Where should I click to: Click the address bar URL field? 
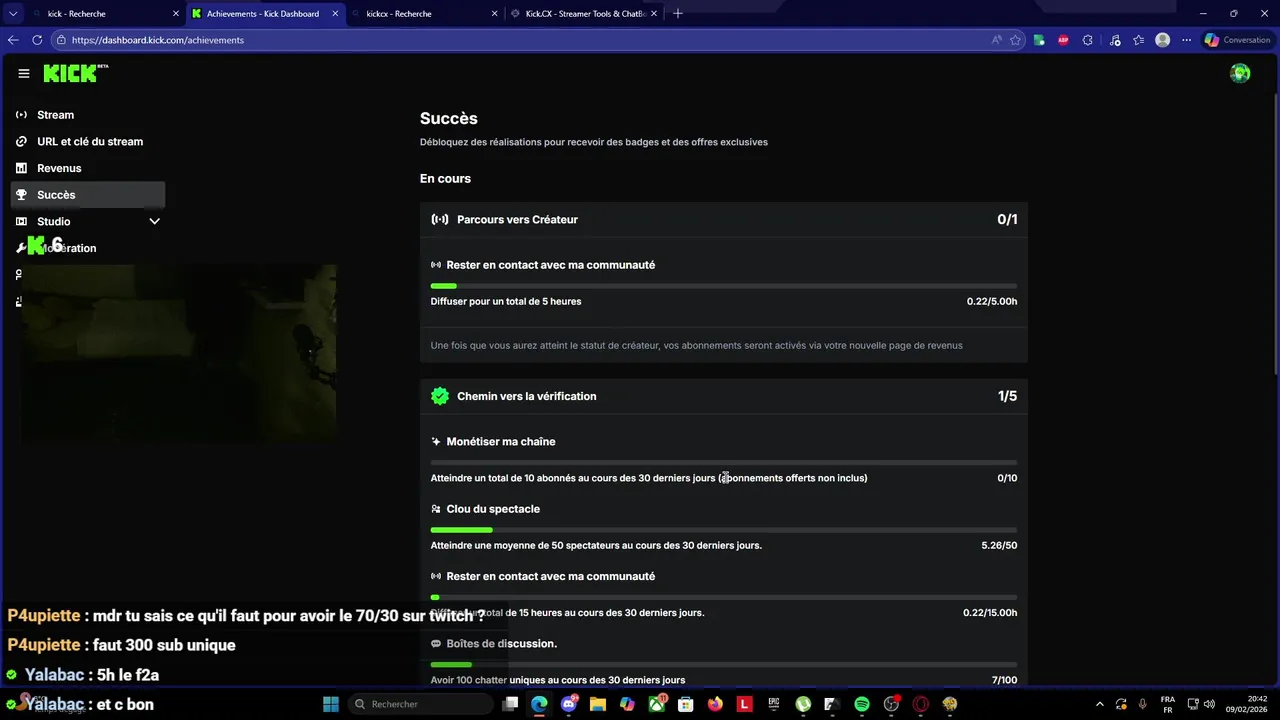tap(520, 40)
